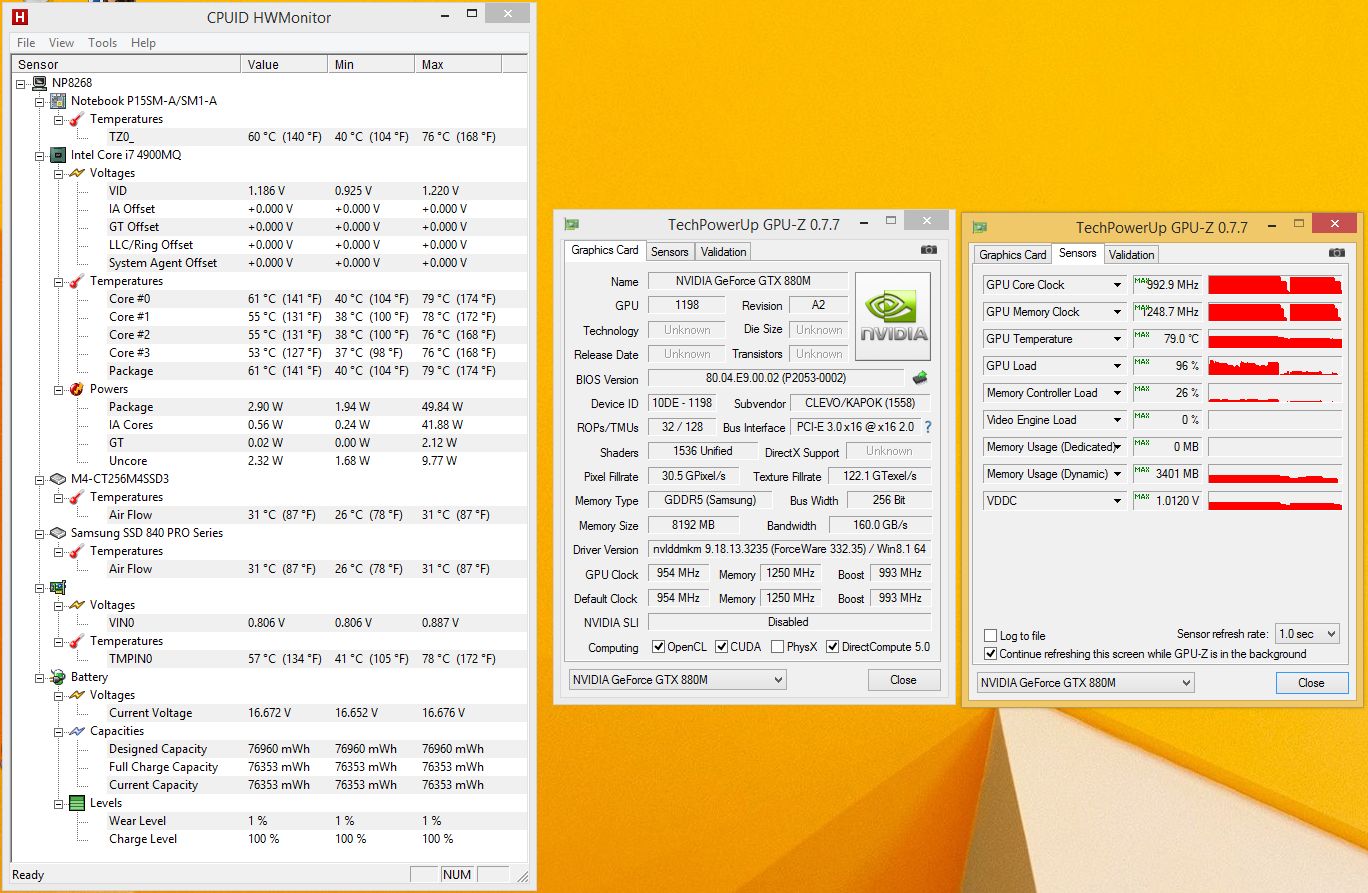Screen dimensions: 1368x893
Task: Click the MAX indicator beside GPU Core Clock
Action: coord(1141,281)
